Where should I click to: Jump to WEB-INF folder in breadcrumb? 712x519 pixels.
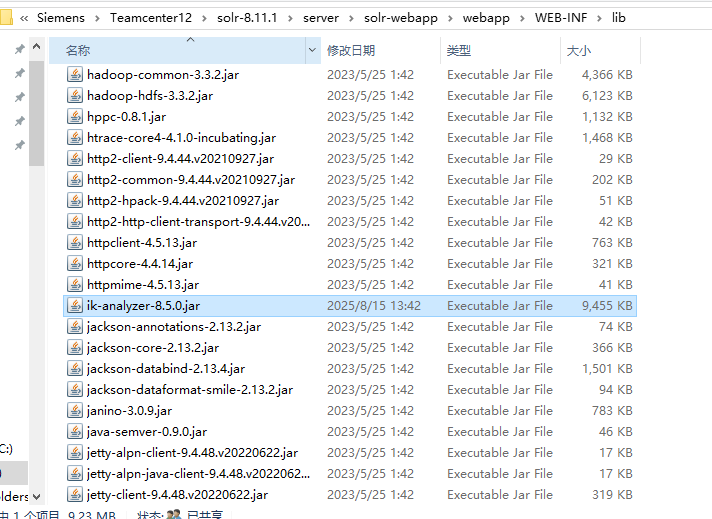561,18
